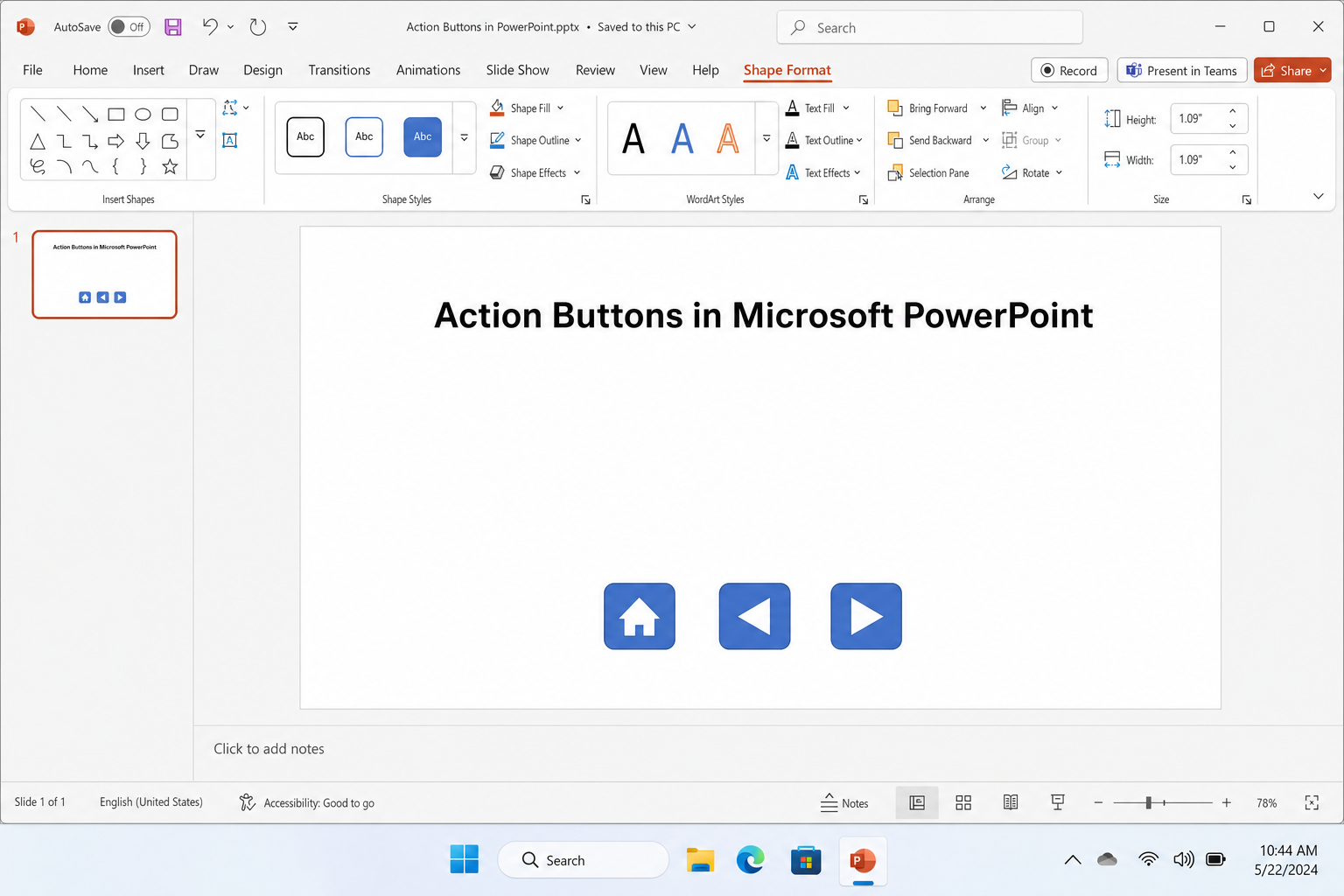The height and width of the screenshot is (896, 1344).
Task: Toggle Notes pane from status bar
Action: 844,802
